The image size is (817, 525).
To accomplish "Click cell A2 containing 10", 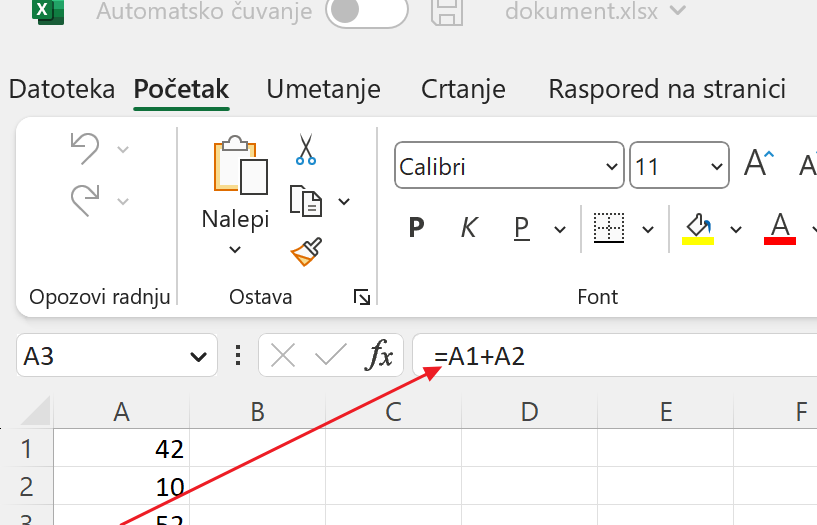I will coord(121,486).
